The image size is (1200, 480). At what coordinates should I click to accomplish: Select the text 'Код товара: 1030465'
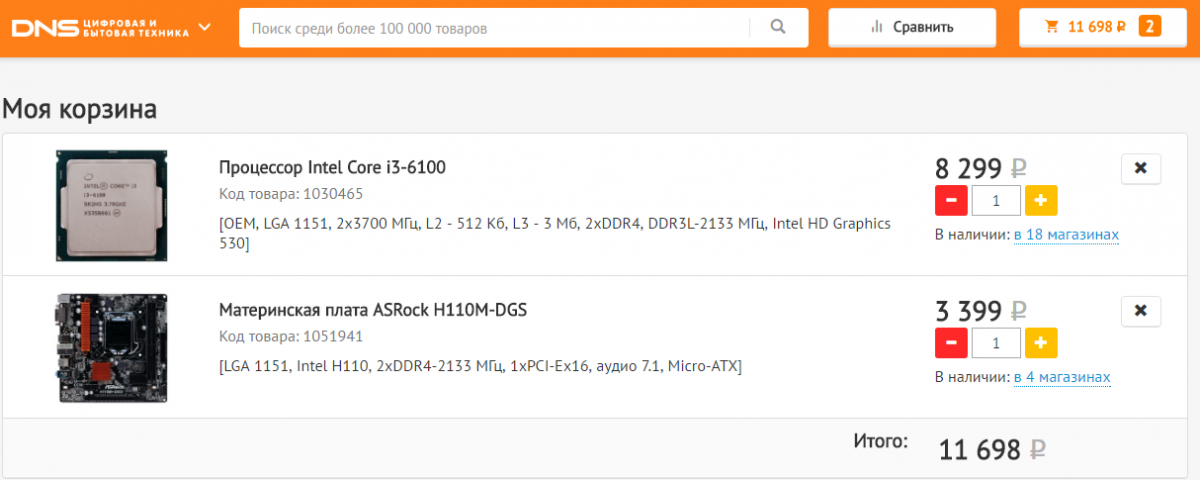point(291,194)
